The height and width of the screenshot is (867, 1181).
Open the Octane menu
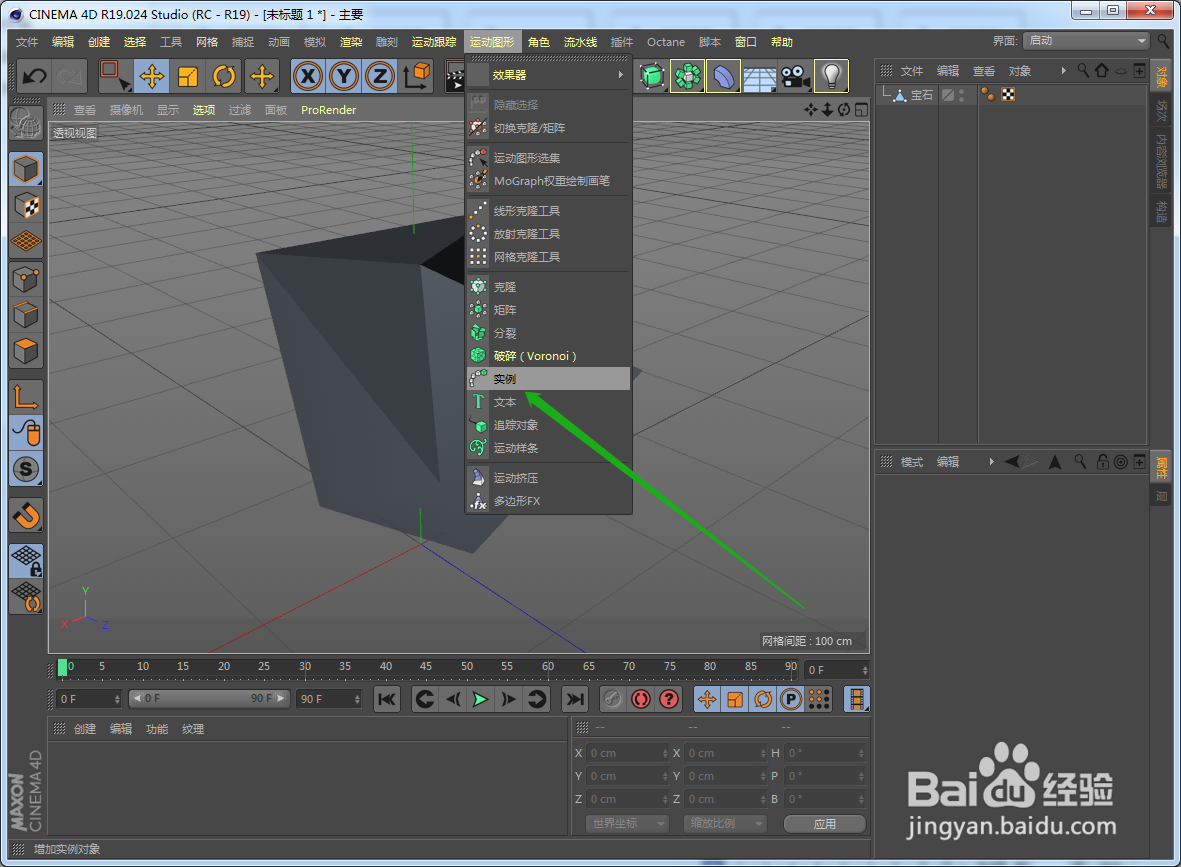point(666,42)
